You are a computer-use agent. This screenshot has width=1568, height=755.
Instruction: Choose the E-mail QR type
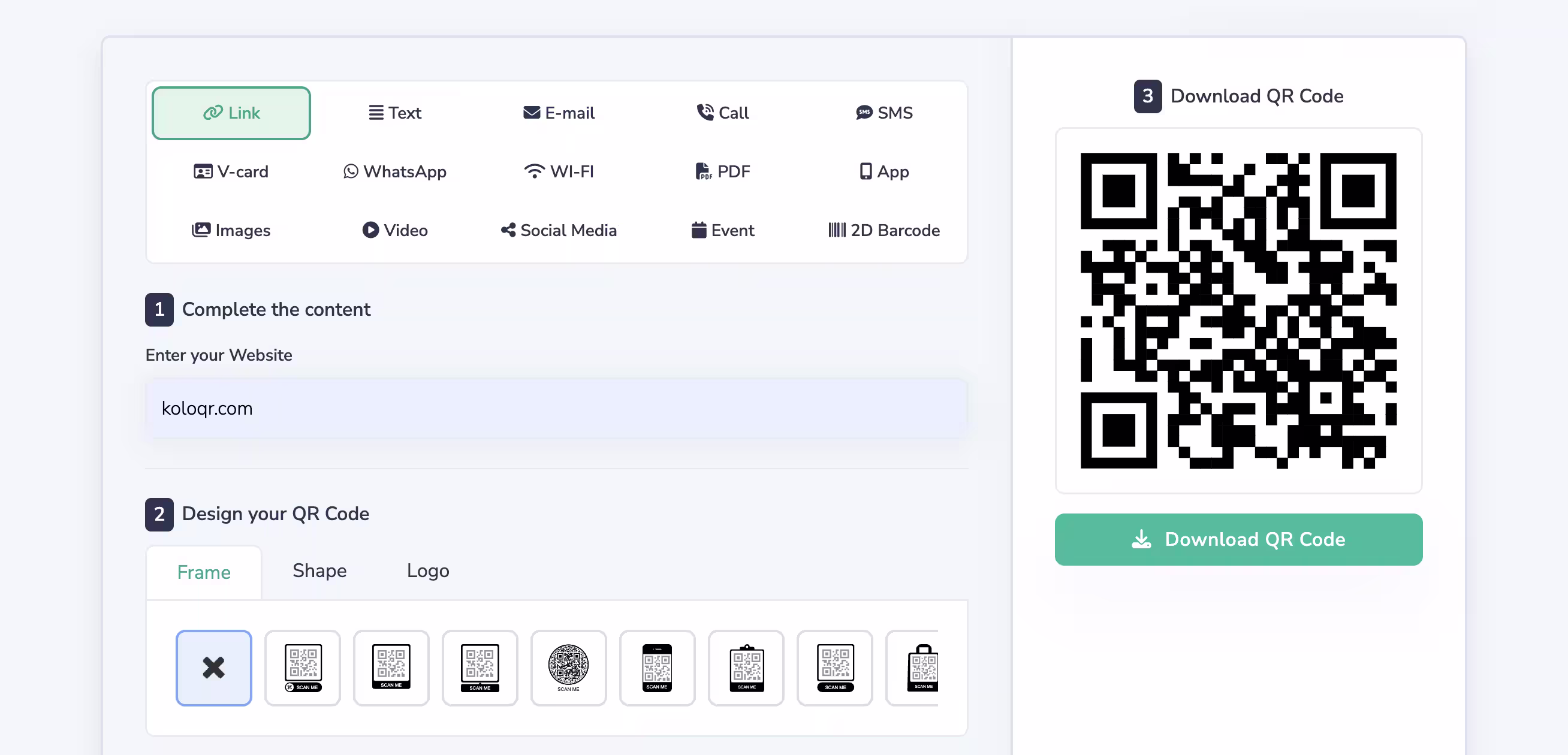[559, 113]
